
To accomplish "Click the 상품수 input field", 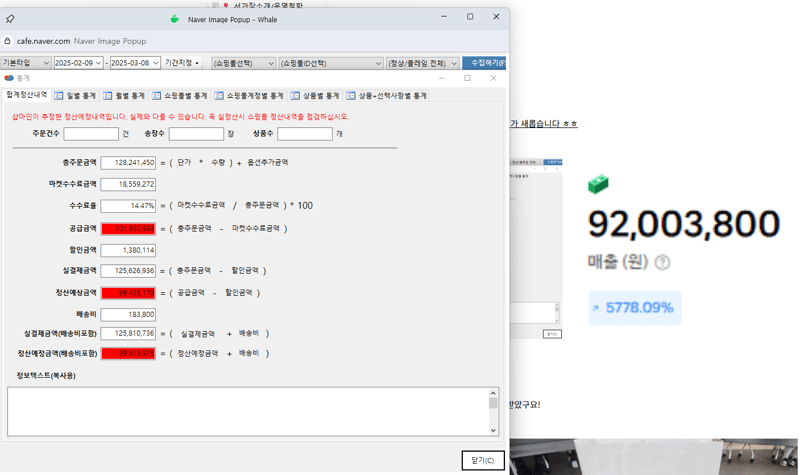I will click(x=305, y=134).
